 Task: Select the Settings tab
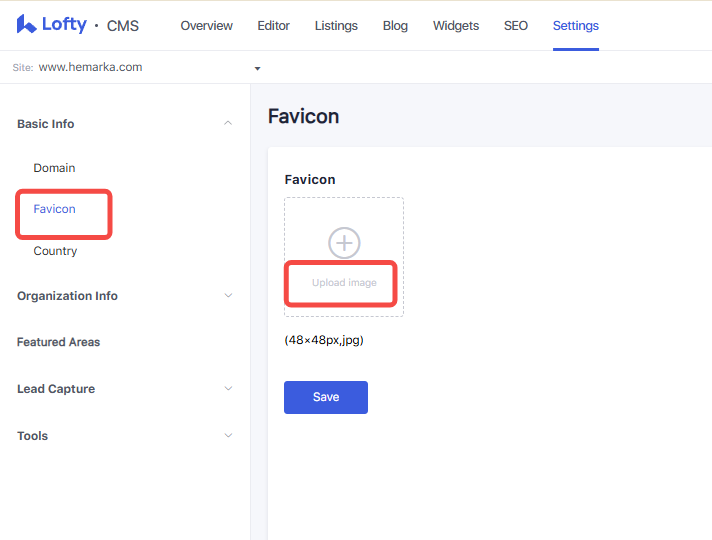576,26
